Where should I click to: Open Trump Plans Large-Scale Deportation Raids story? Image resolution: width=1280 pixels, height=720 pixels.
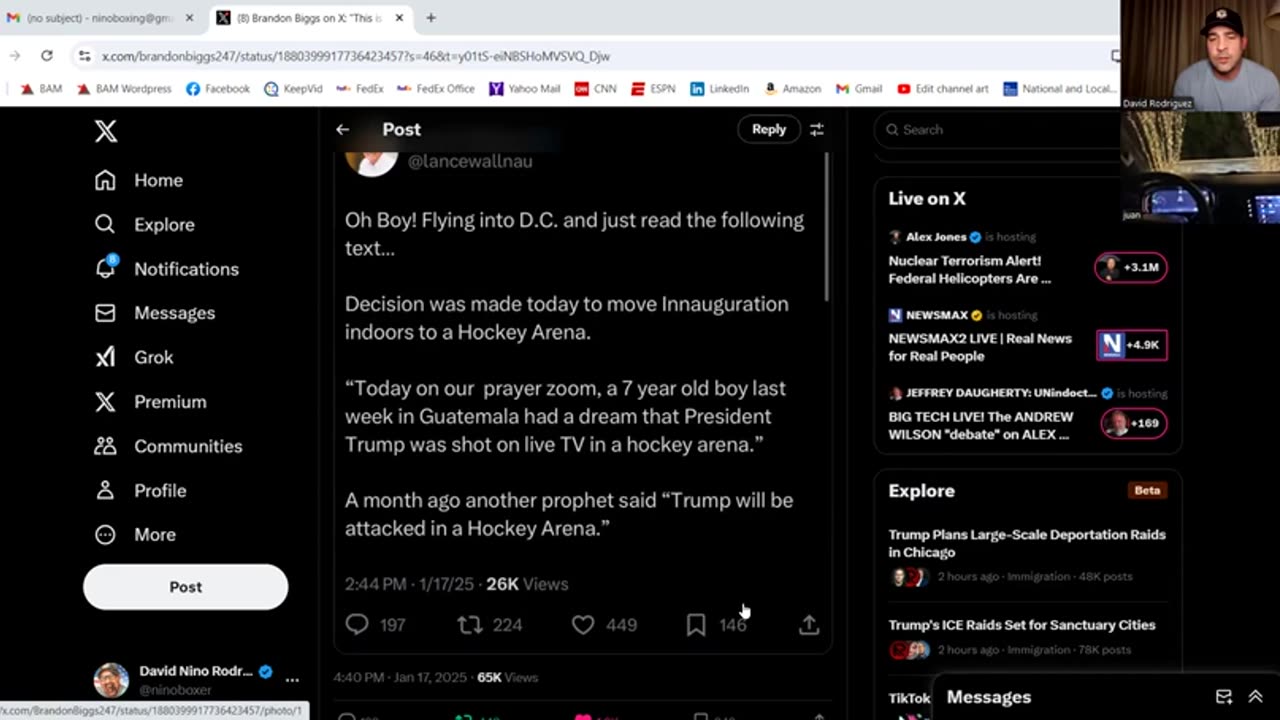(x=1027, y=543)
